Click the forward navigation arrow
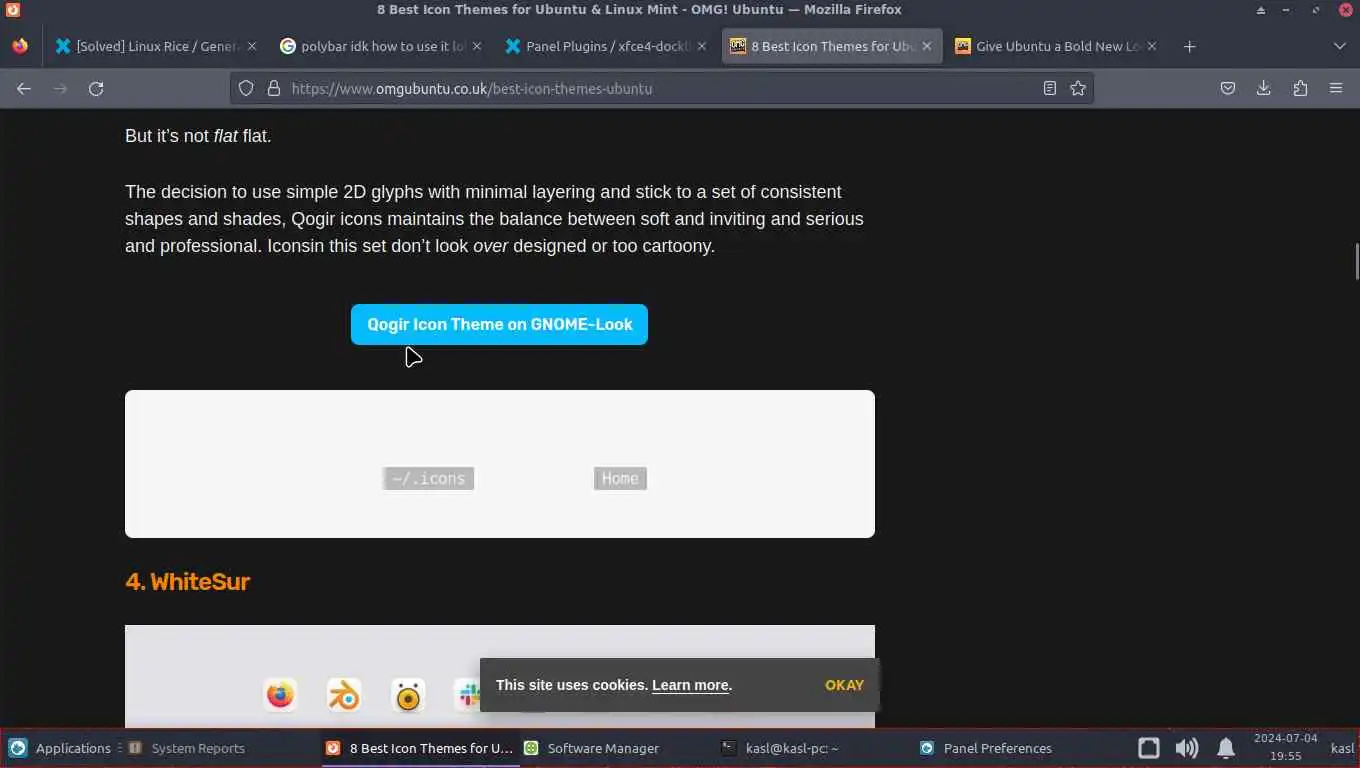 click(x=60, y=88)
